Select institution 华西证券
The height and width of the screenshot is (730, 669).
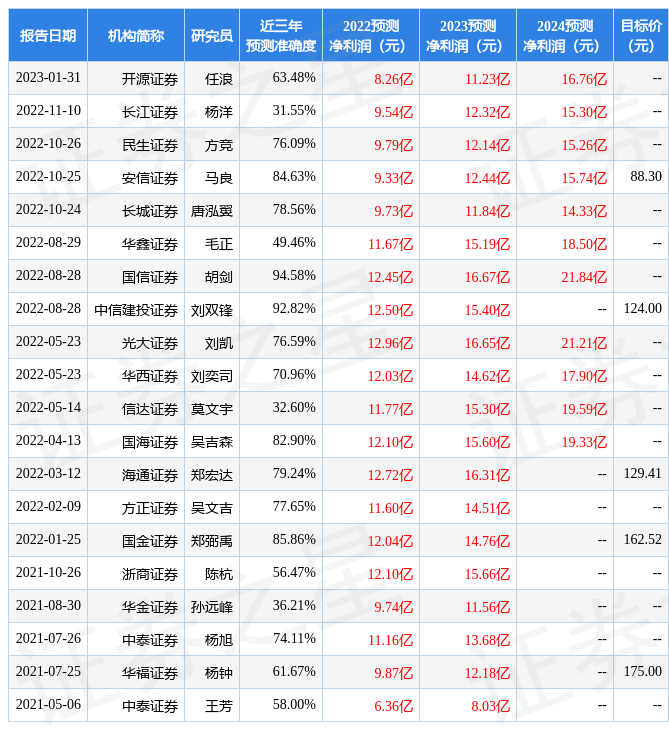tap(150, 376)
